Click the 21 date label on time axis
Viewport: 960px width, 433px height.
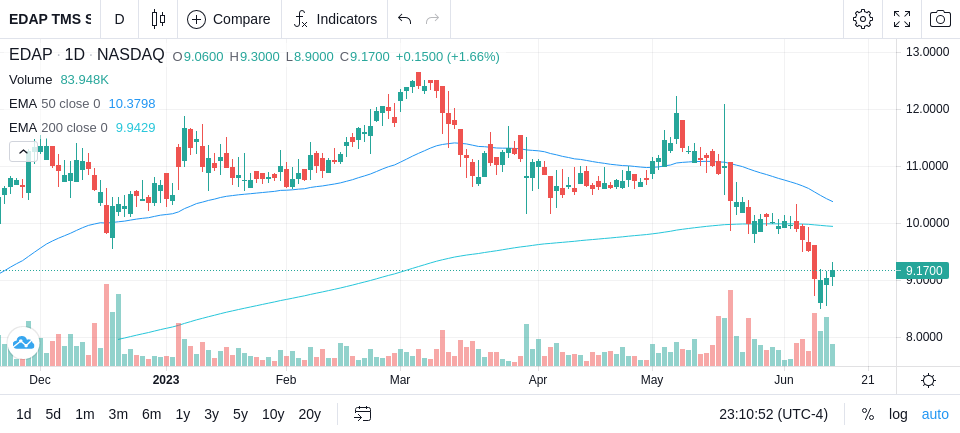click(x=868, y=380)
